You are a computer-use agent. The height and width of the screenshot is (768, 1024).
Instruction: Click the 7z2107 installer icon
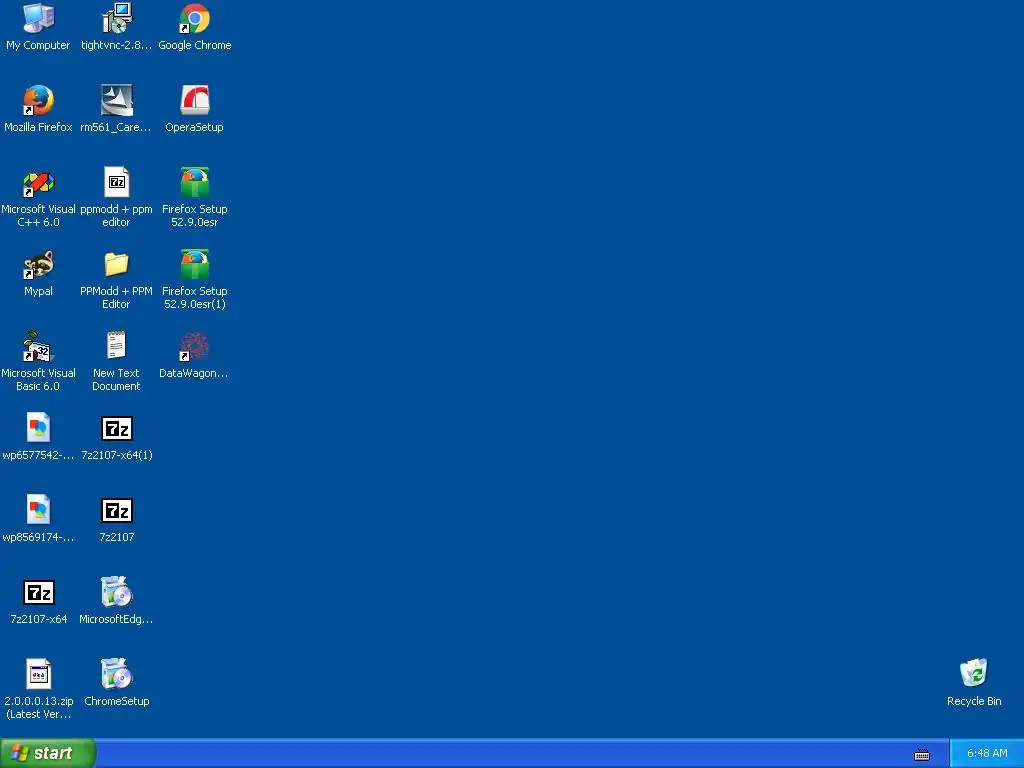coord(117,510)
